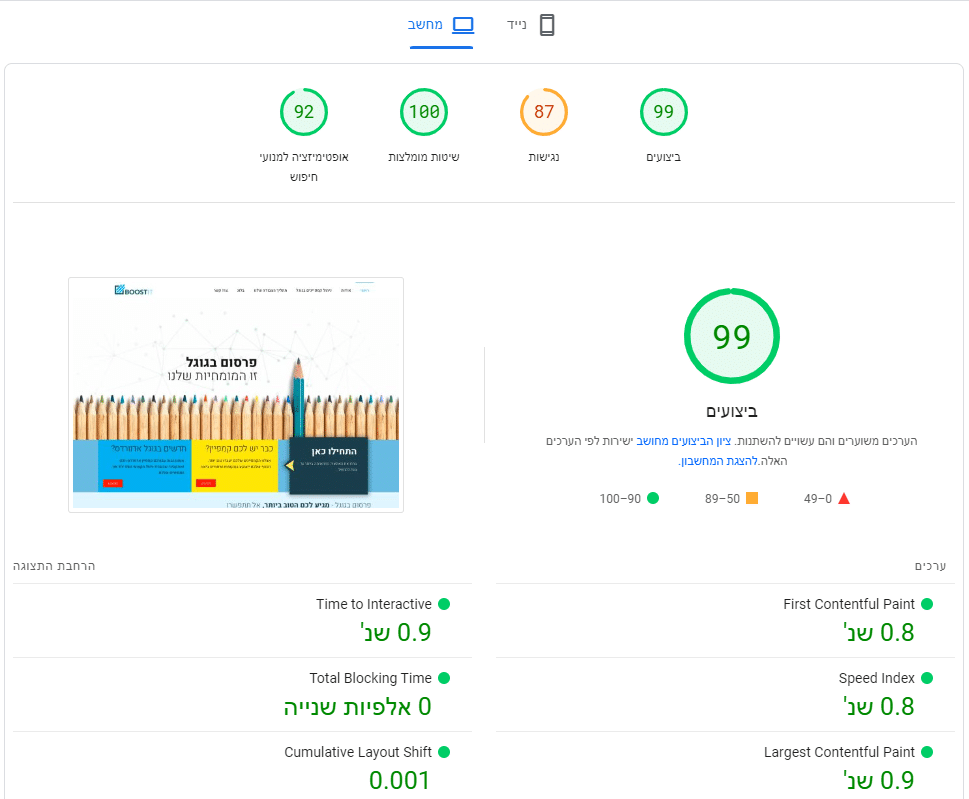This screenshot has width=969, height=799.
Task: Click the green dot beside Largest Contentful Paint
Action: pos(927,752)
